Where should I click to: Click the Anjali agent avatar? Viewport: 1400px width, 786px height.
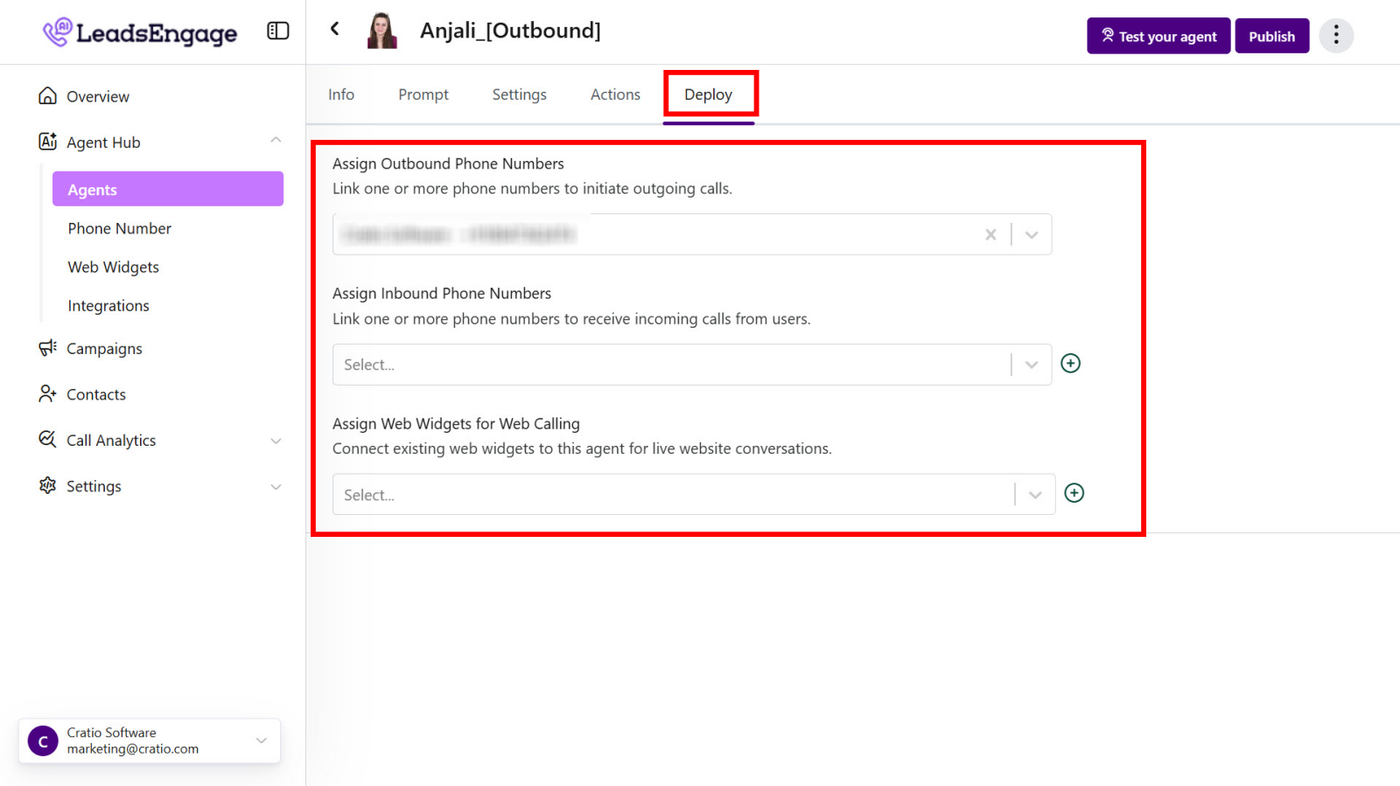pos(382,31)
